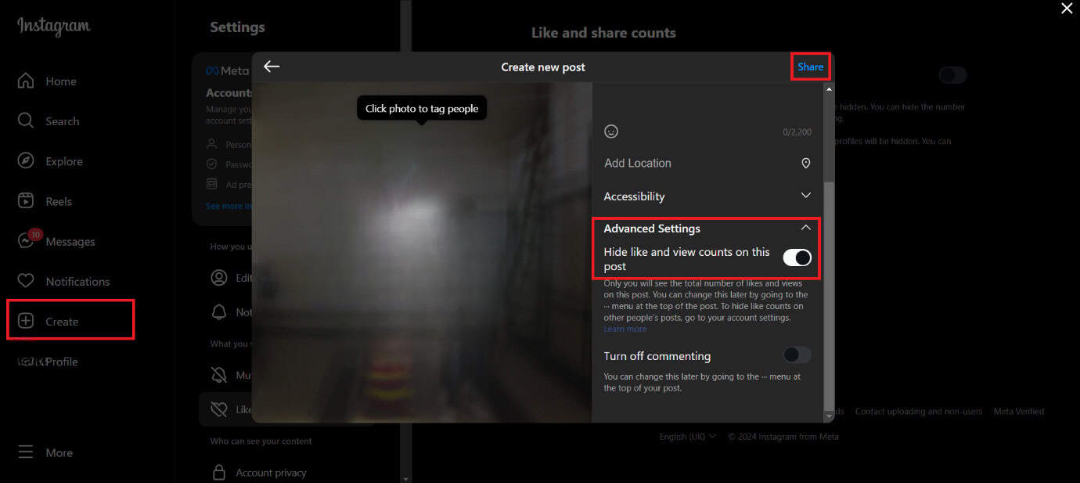Viewport: 1080px width, 483px height.
Task: Click the Instagram logo
Action: (54, 26)
